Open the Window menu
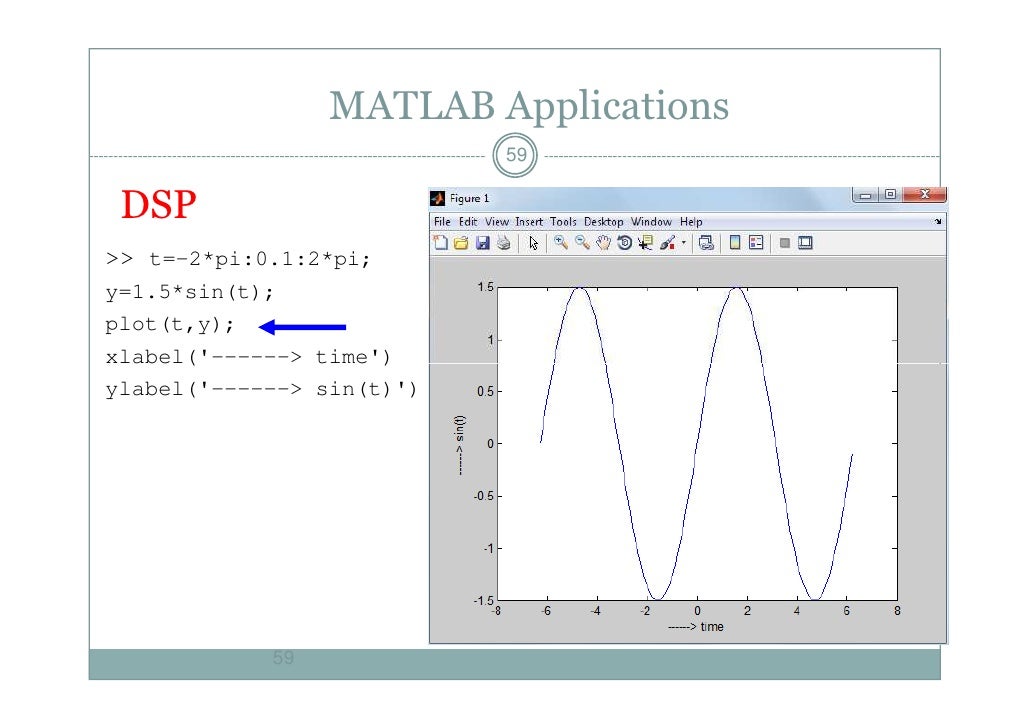This screenshot has height=728, width=1030. pos(651,222)
